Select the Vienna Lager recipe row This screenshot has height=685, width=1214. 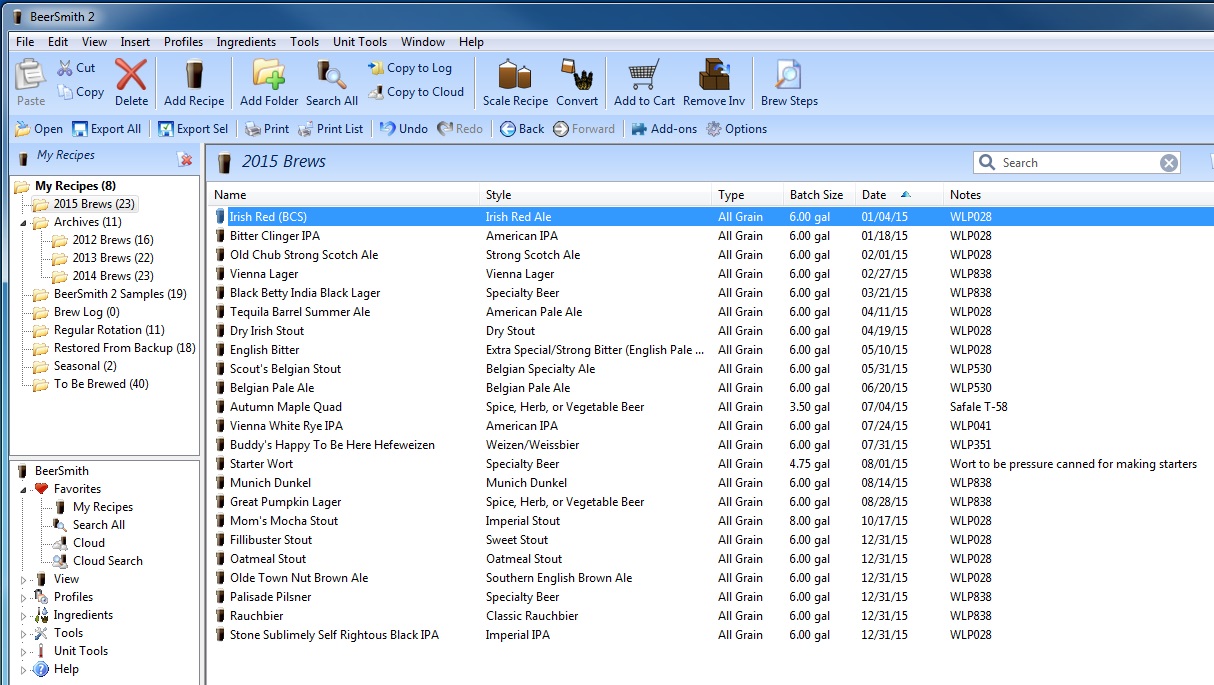point(711,274)
